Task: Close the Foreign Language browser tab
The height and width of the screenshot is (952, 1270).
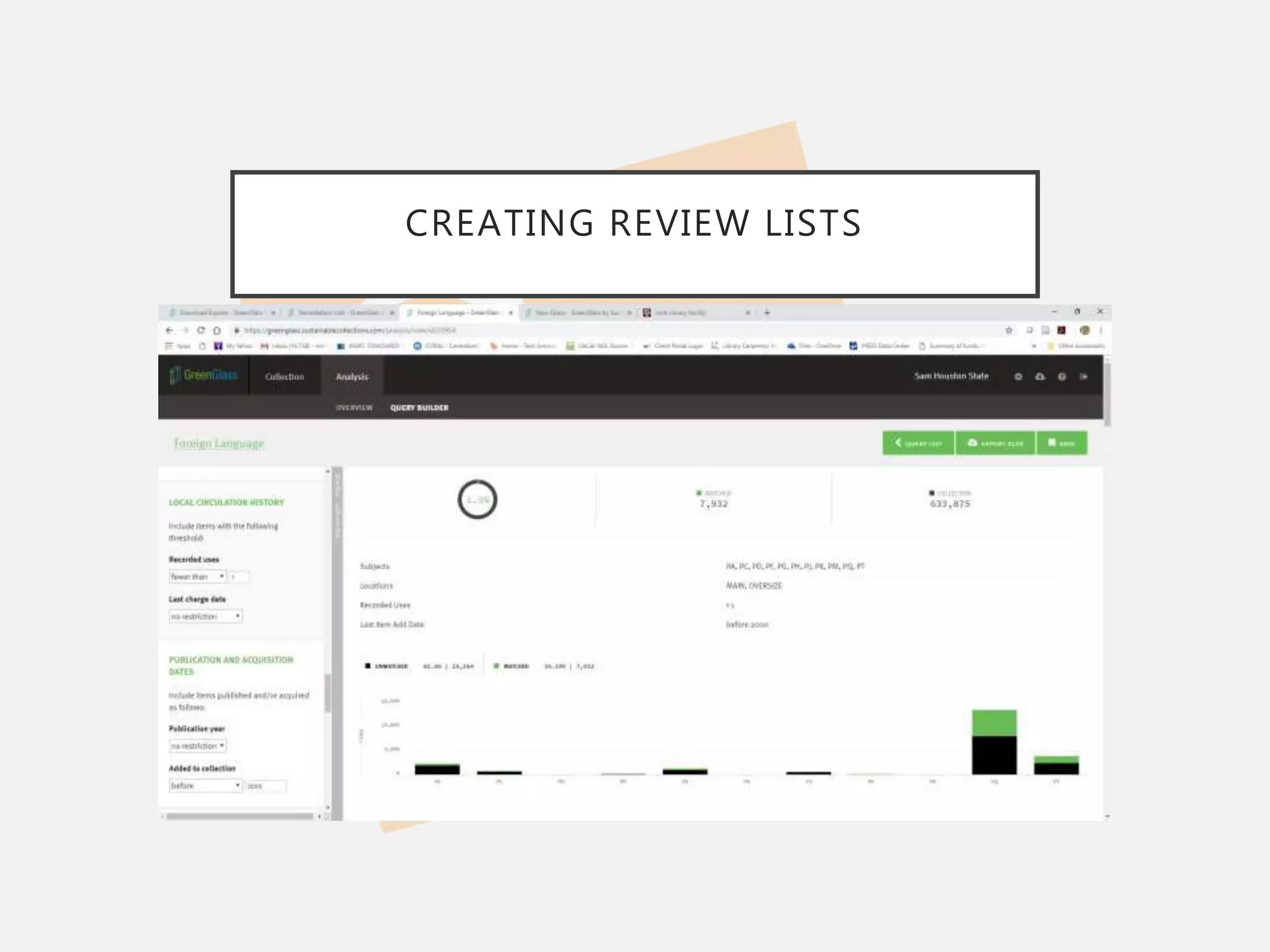Action: [511, 312]
